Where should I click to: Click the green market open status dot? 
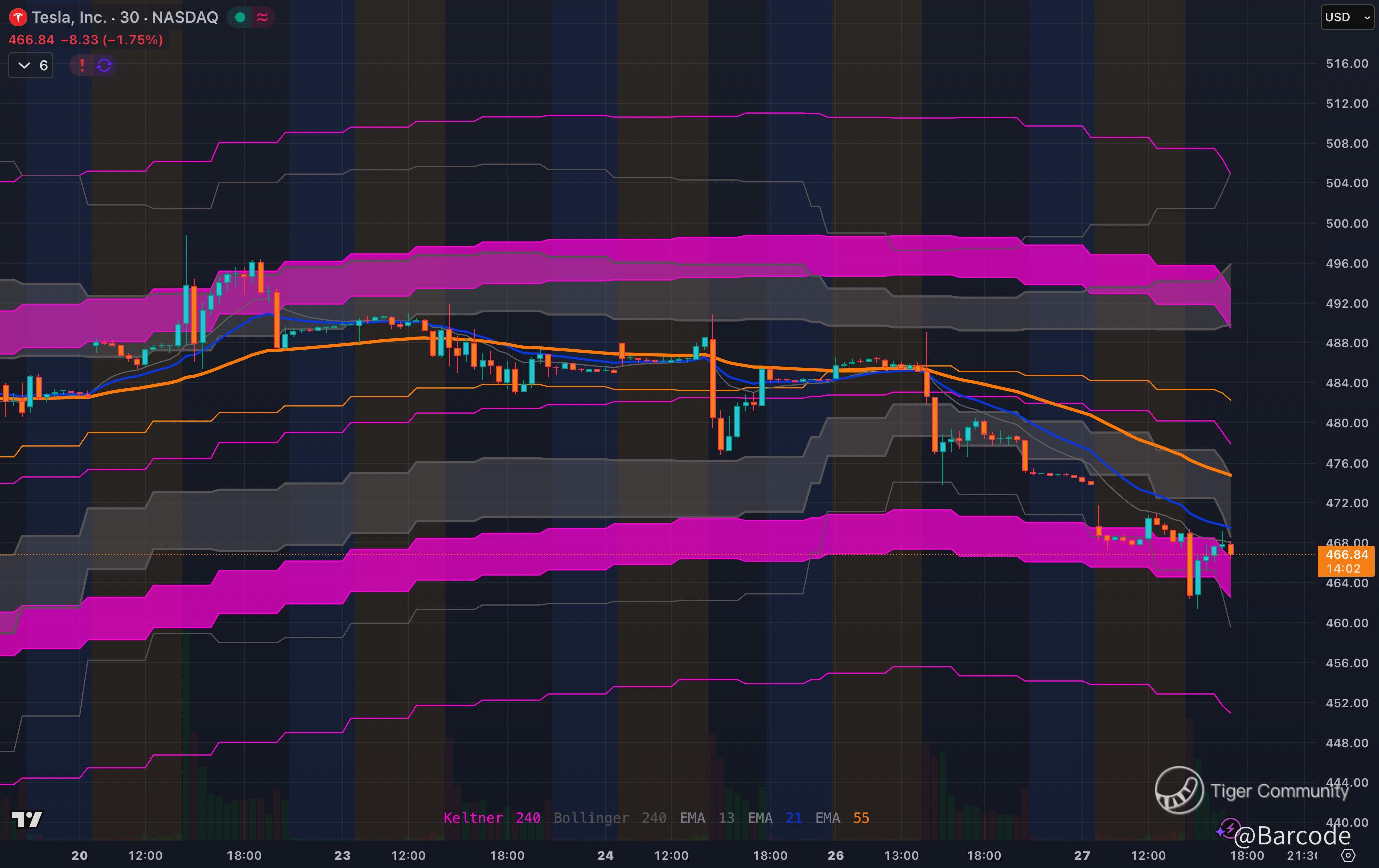240,17
